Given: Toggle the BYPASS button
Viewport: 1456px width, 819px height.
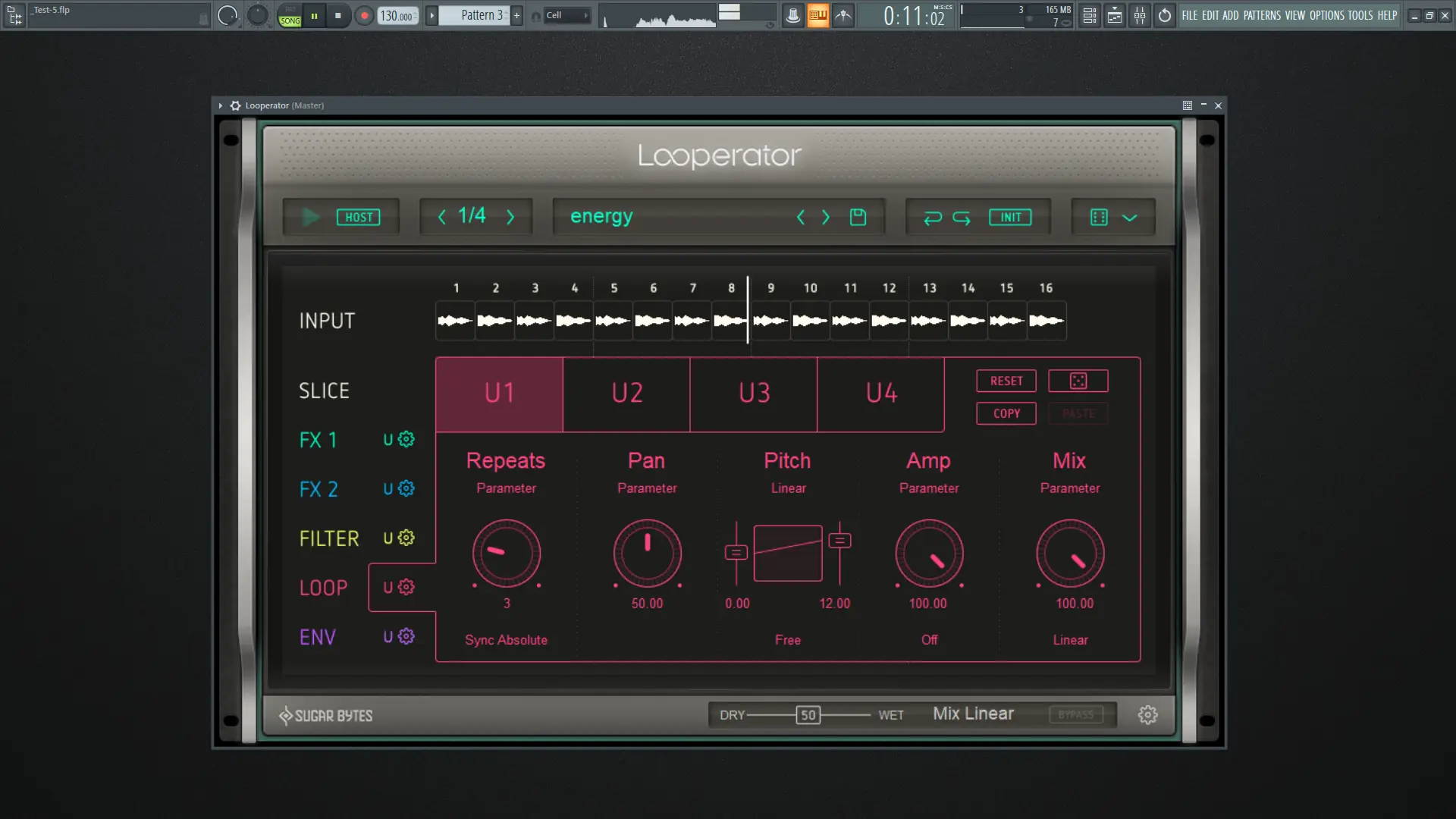Looking at the screenshot, I should click(x=1075, y=714).
